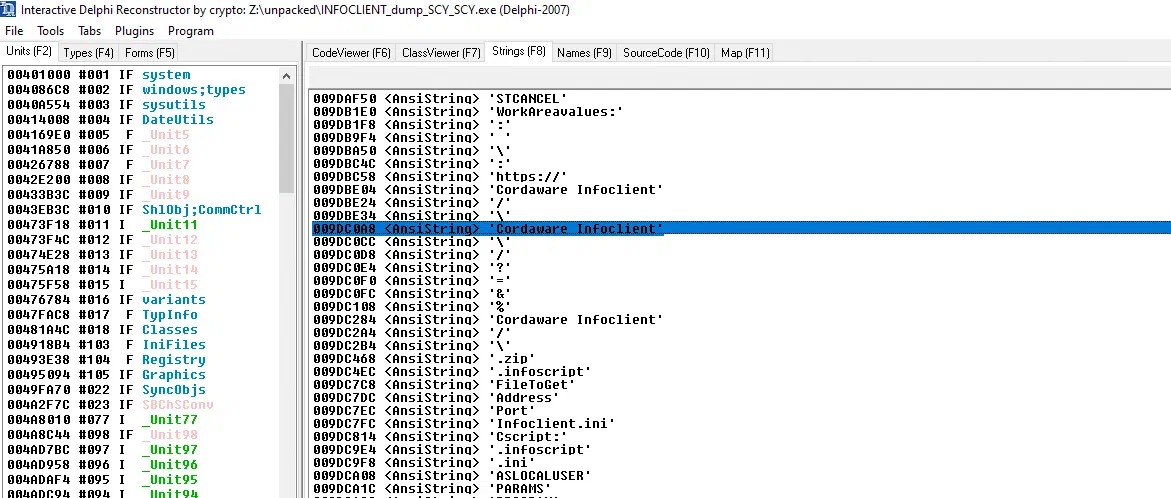1171x498 pixels.
Task: Select the SBChSConv unit row
Action: pyautogui.click(x=142, y=405)
